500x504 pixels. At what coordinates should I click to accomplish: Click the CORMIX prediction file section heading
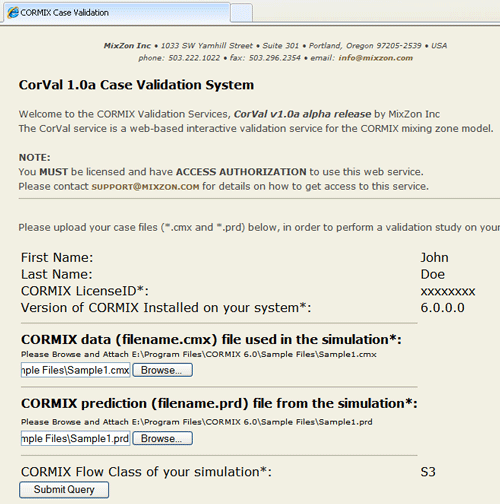pyautogui.click(x=219, y=404)
